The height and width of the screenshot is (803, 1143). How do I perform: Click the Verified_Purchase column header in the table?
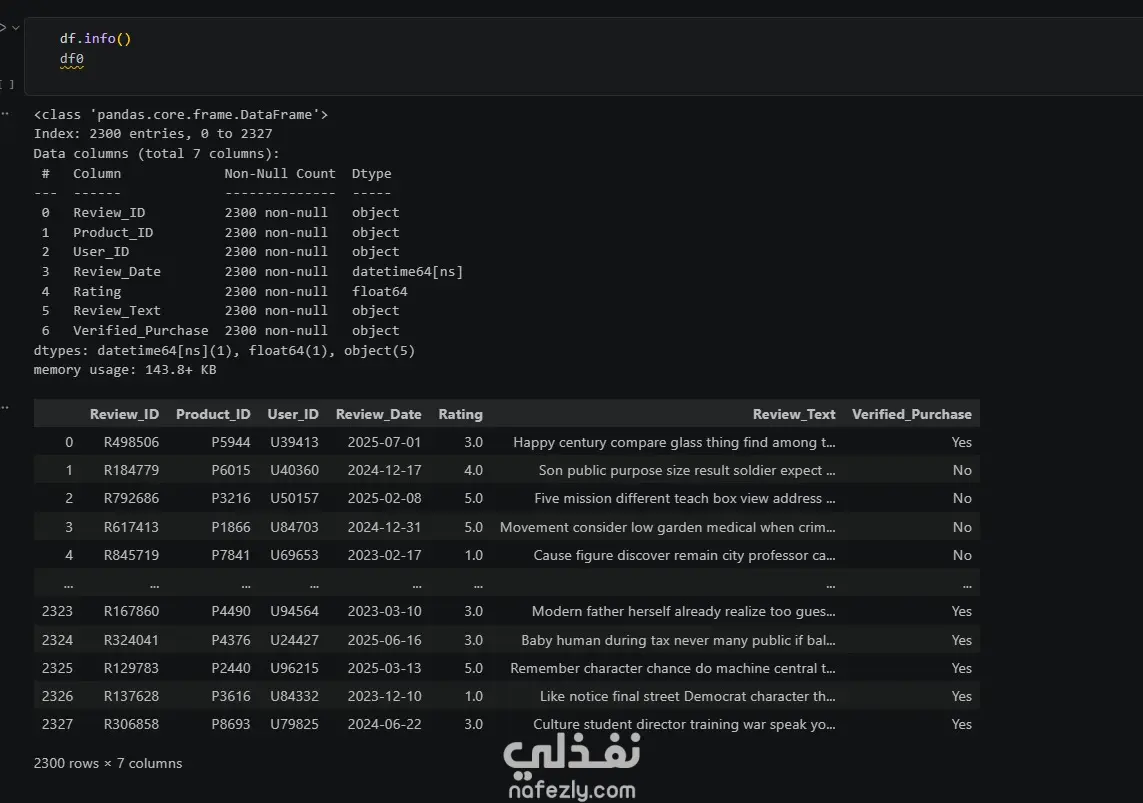click(911, 414)
